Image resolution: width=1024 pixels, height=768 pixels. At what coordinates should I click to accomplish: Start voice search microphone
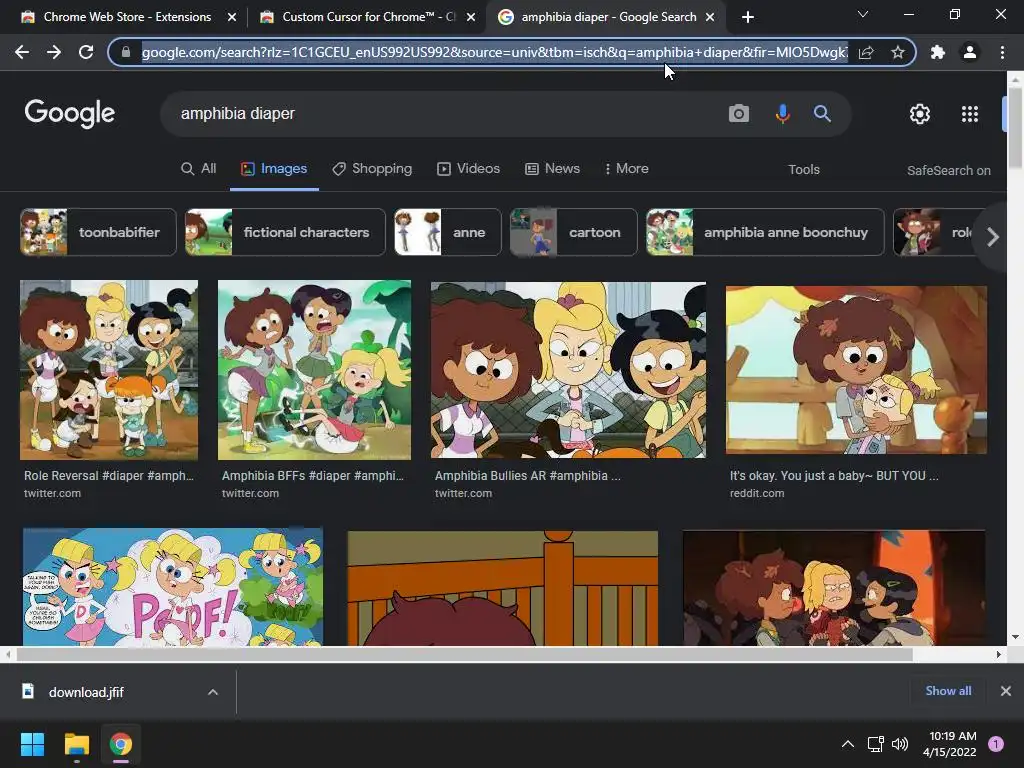[782, 114]
